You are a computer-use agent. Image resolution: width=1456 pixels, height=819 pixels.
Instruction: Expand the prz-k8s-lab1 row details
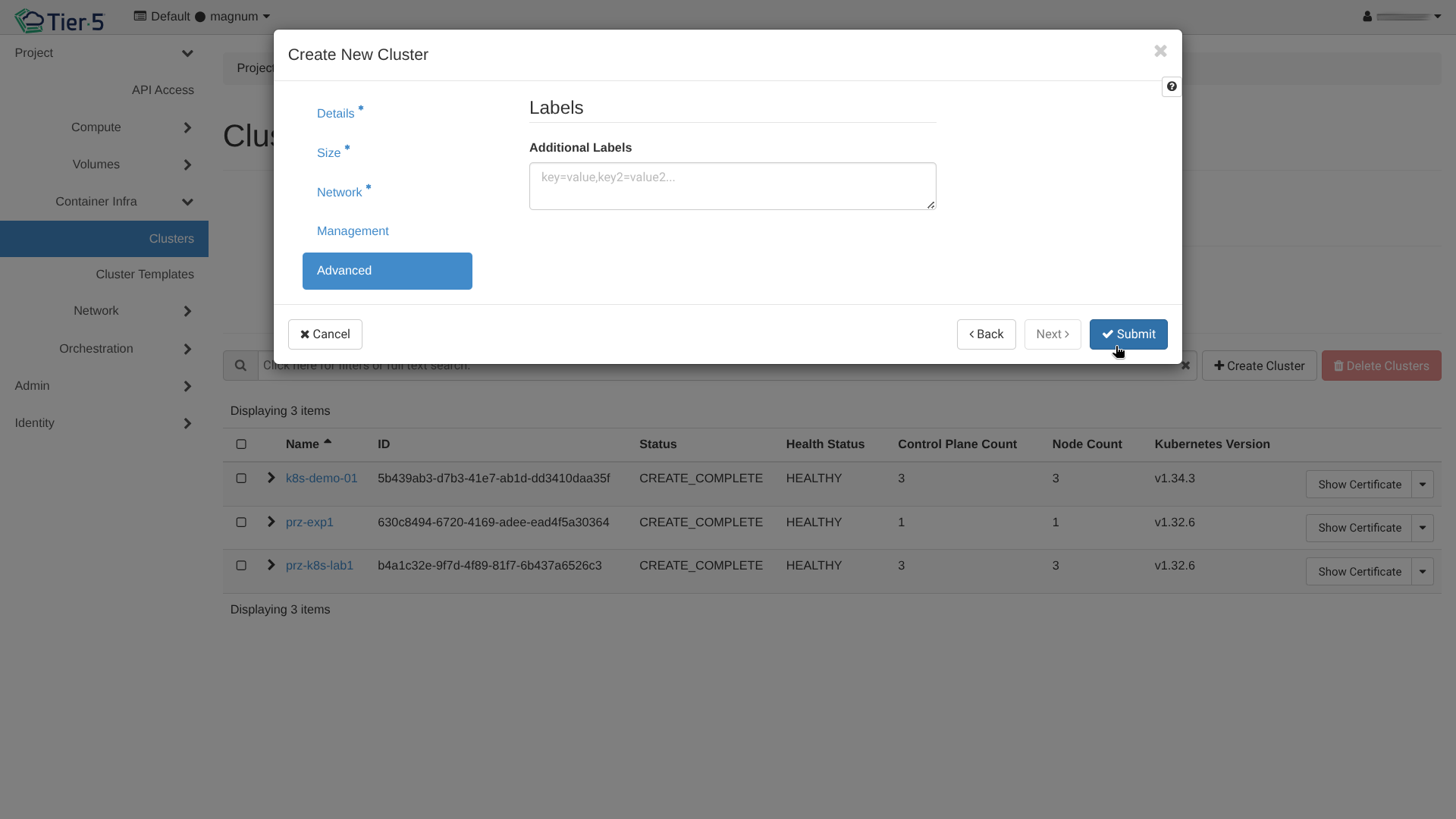(271, 566)
